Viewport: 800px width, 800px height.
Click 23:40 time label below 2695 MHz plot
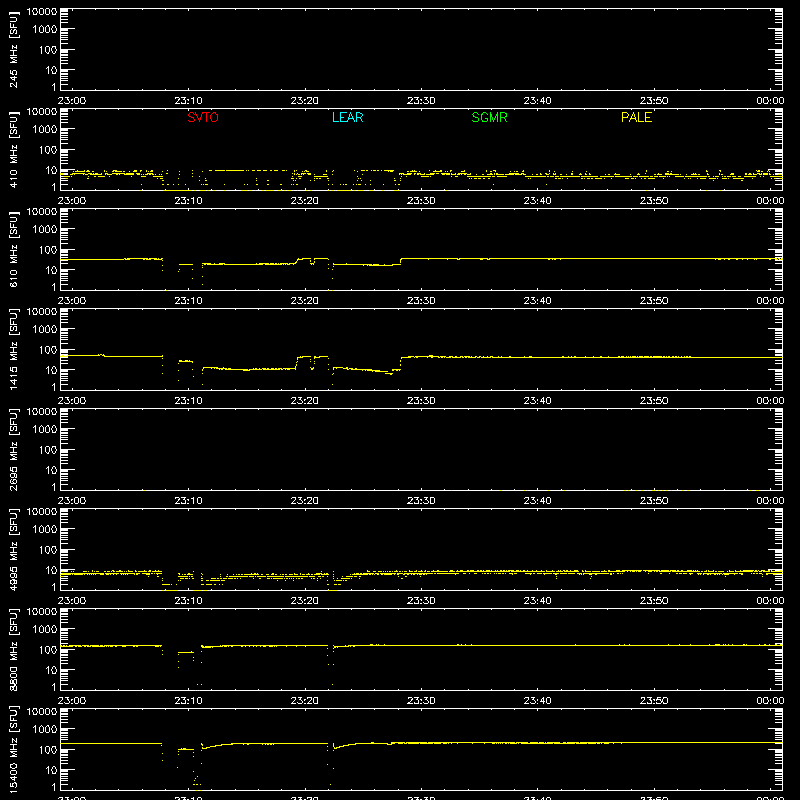click(x=537, y=501)
